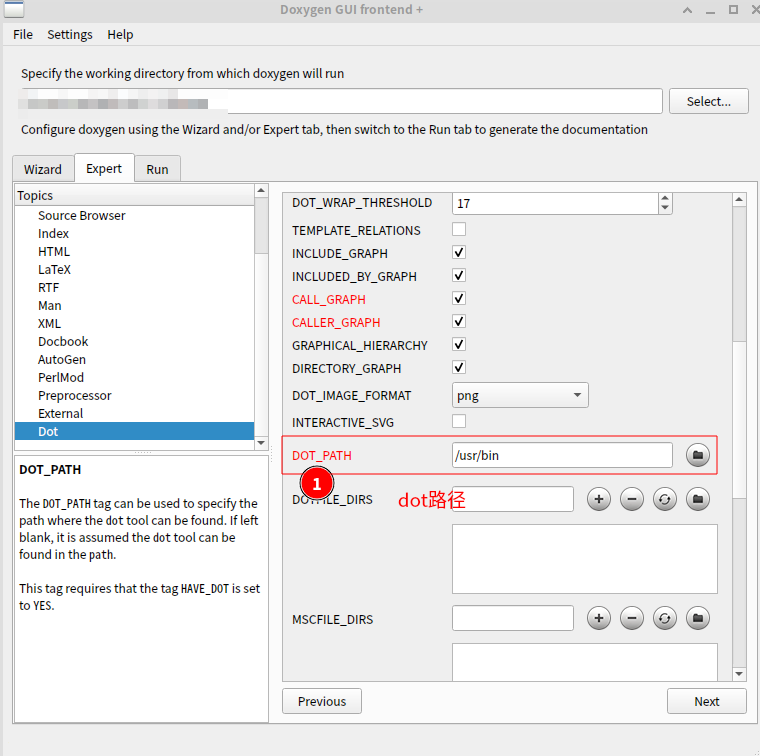Click DOT_WRAP_THRESHOLD value field
This screenshot has height=756, width=760.
point(555,204)
